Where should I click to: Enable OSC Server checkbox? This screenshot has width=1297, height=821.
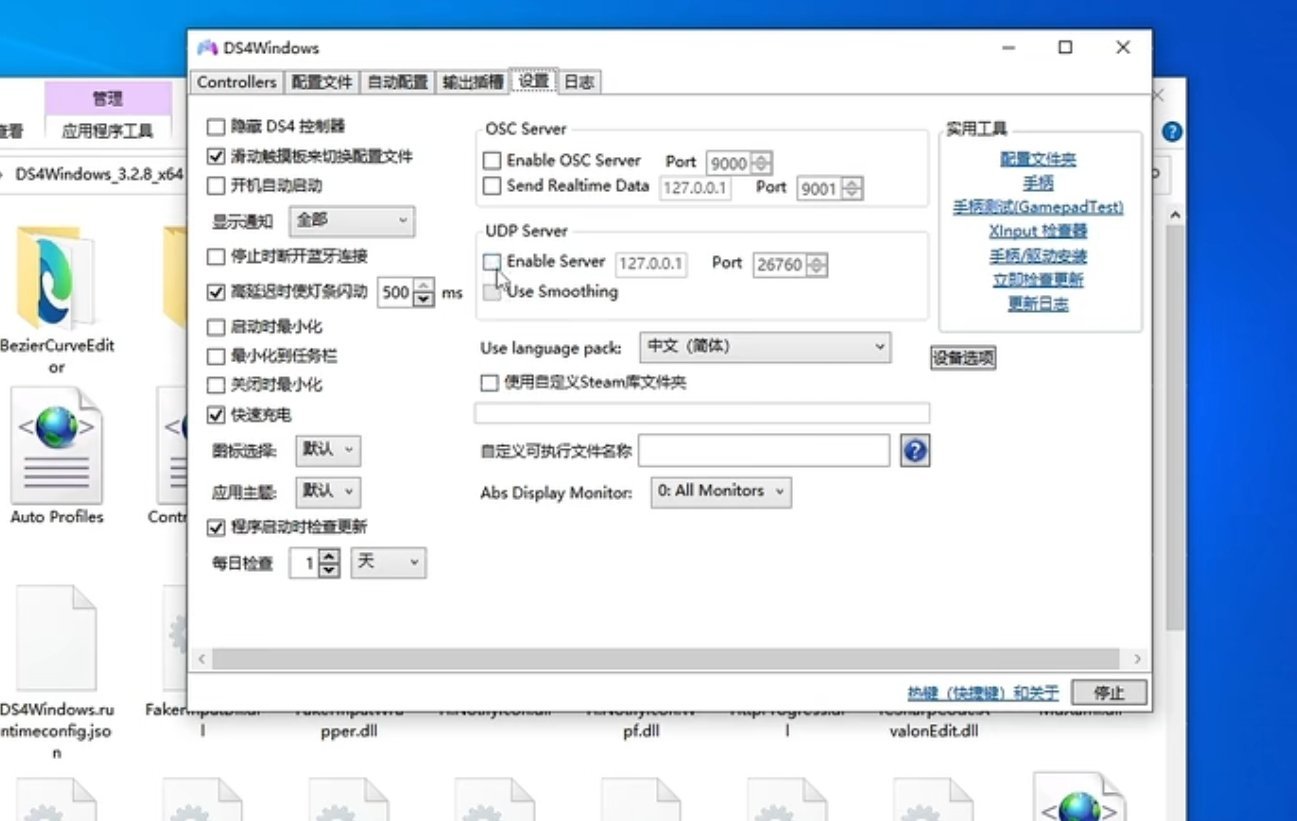pyautogui.click(x=492, y=161)
